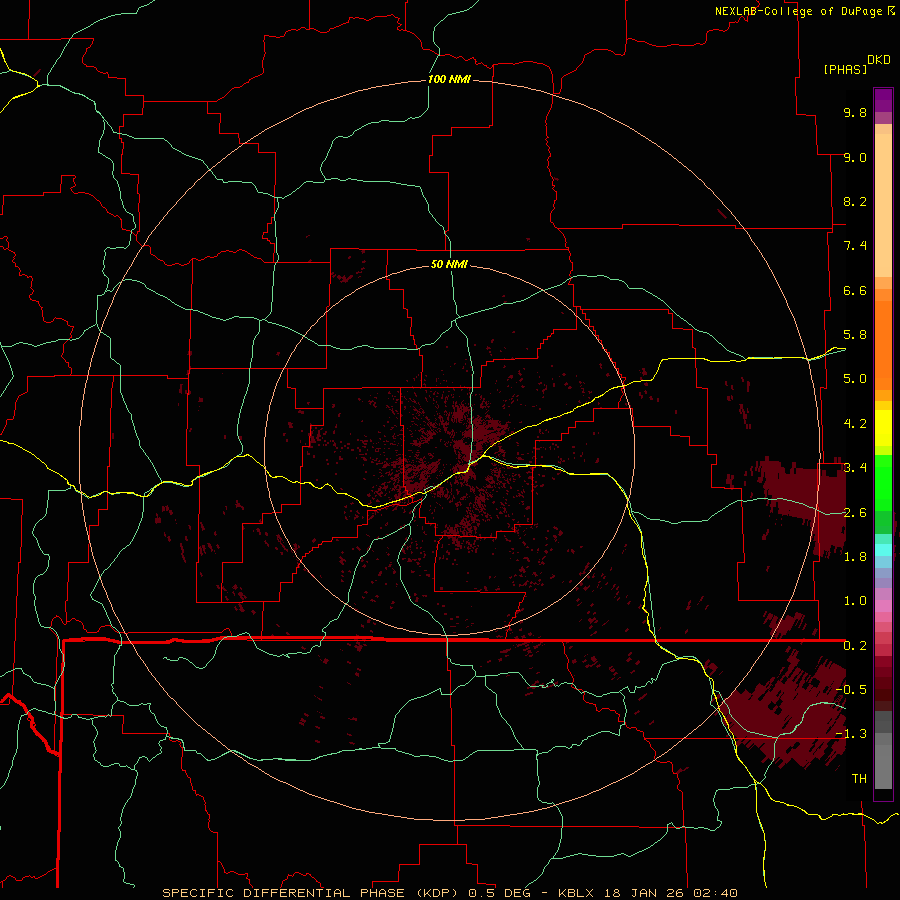Click the 1.0 scale value
Screen dimensions: 900x900
pyautogui.click(x=855, y=602)
